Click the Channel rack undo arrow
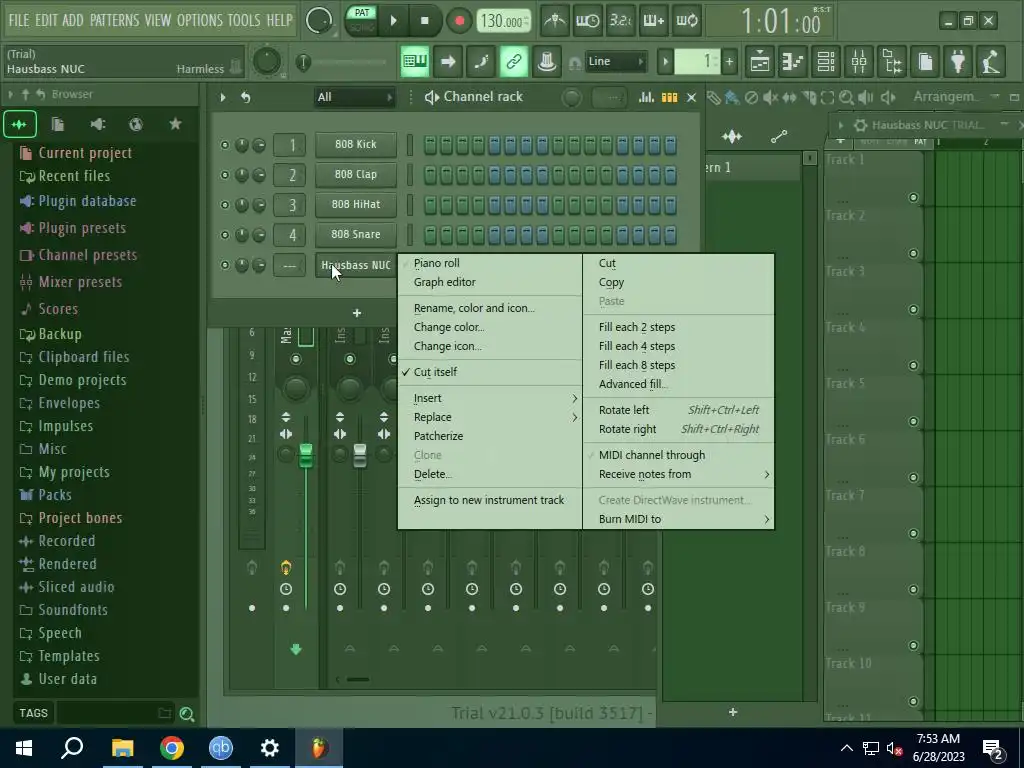The image size is (1024, 768). click(246, 97)
